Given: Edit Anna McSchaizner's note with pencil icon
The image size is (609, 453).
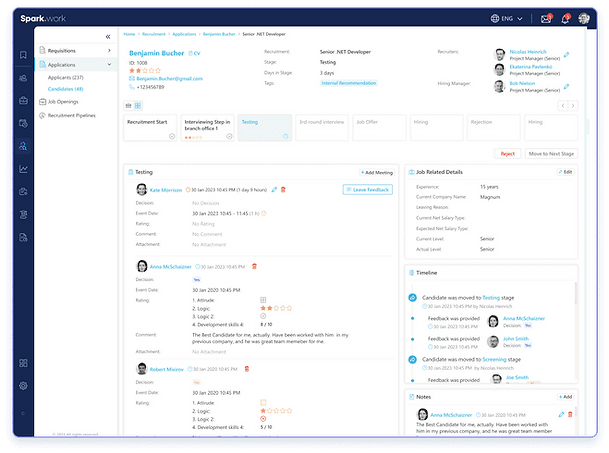Looking at the screenshot, I should coord(561,415).
